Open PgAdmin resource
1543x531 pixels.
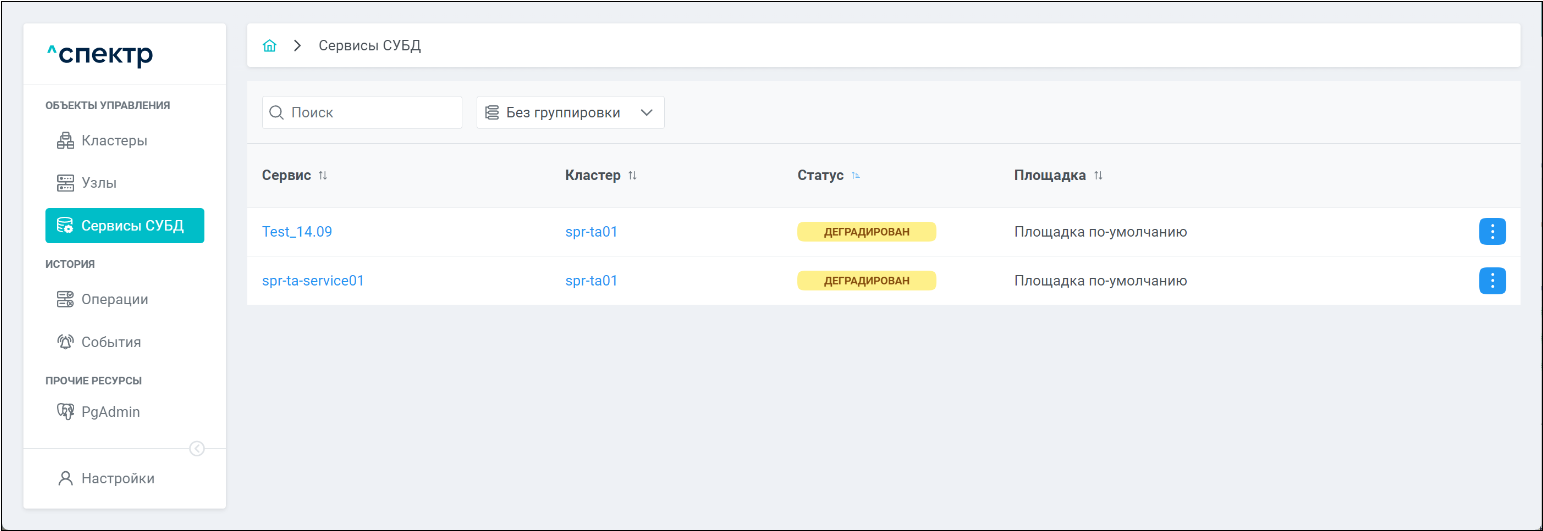(110, 412)
